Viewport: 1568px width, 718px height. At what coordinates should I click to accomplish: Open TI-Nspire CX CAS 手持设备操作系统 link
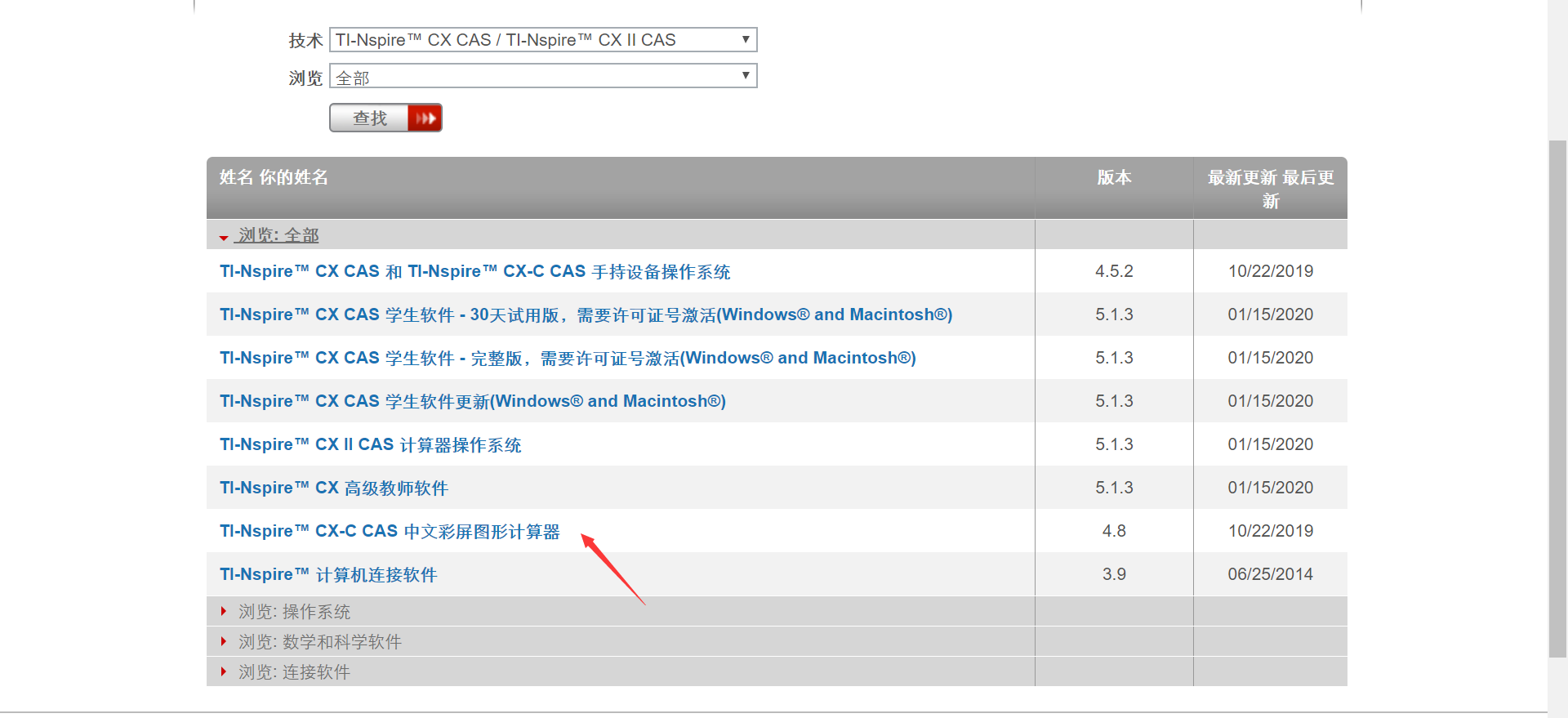pos(475,271)
